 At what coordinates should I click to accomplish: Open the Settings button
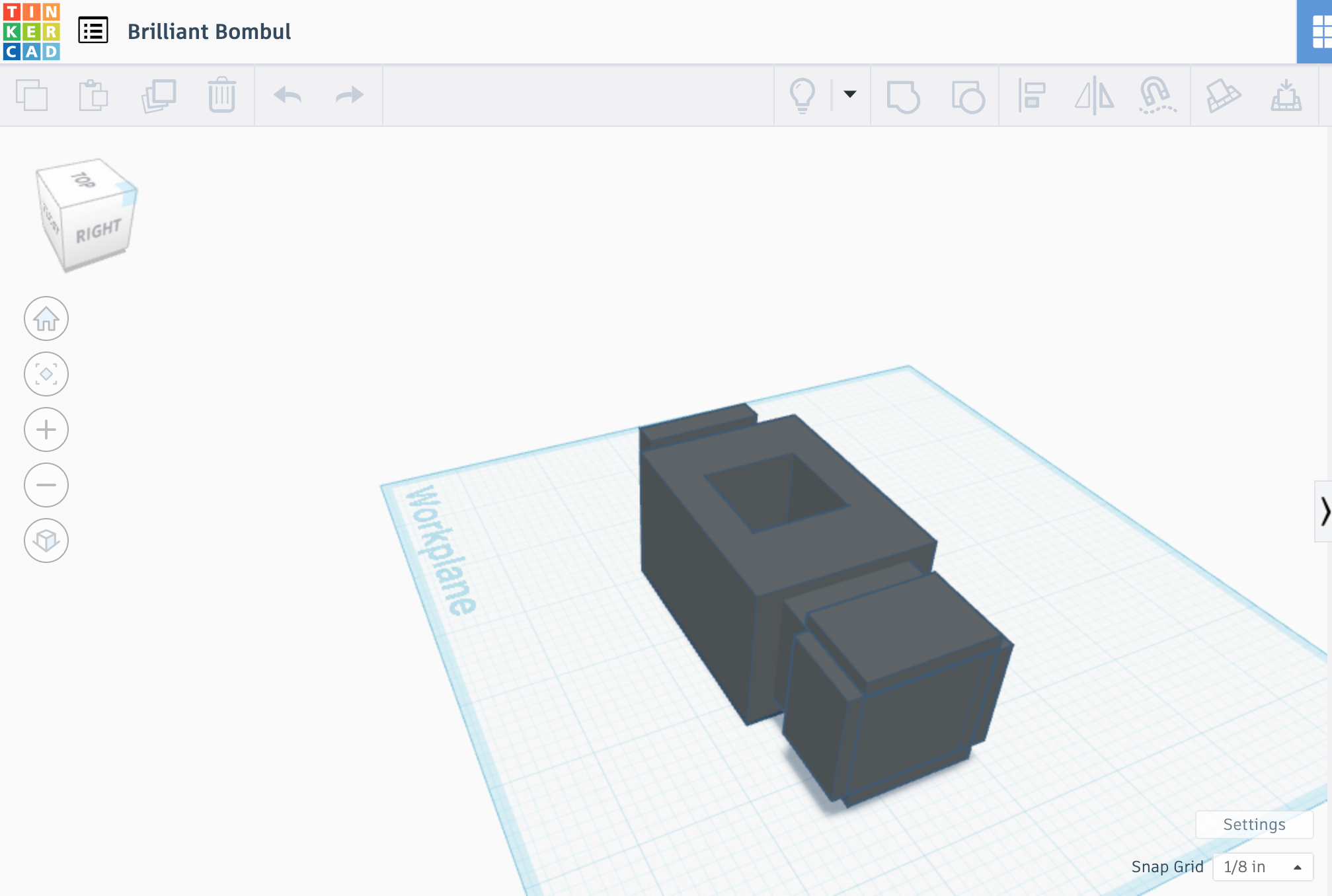pos(1254,825)
